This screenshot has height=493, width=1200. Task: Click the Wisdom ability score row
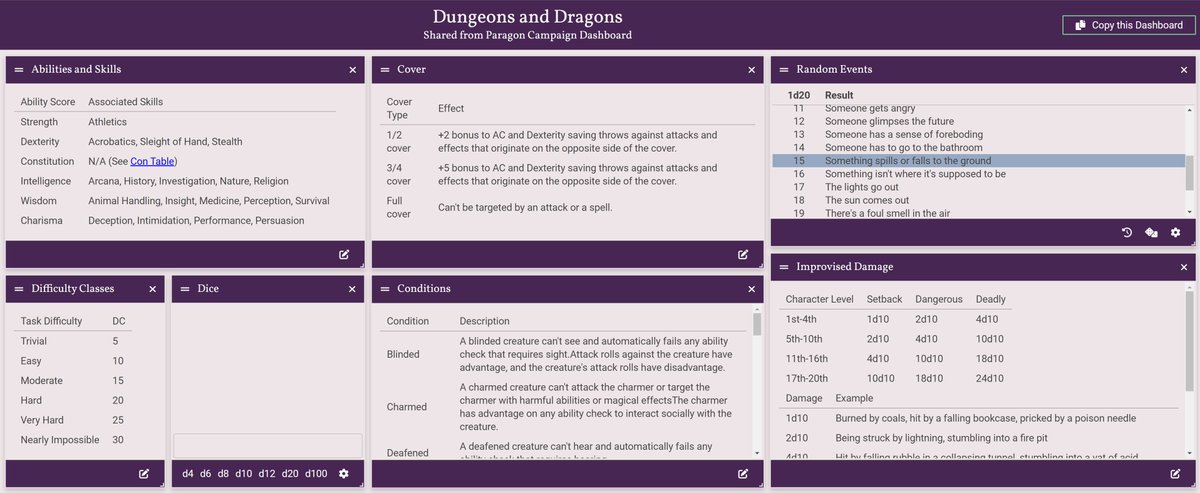tap(176, 201)
